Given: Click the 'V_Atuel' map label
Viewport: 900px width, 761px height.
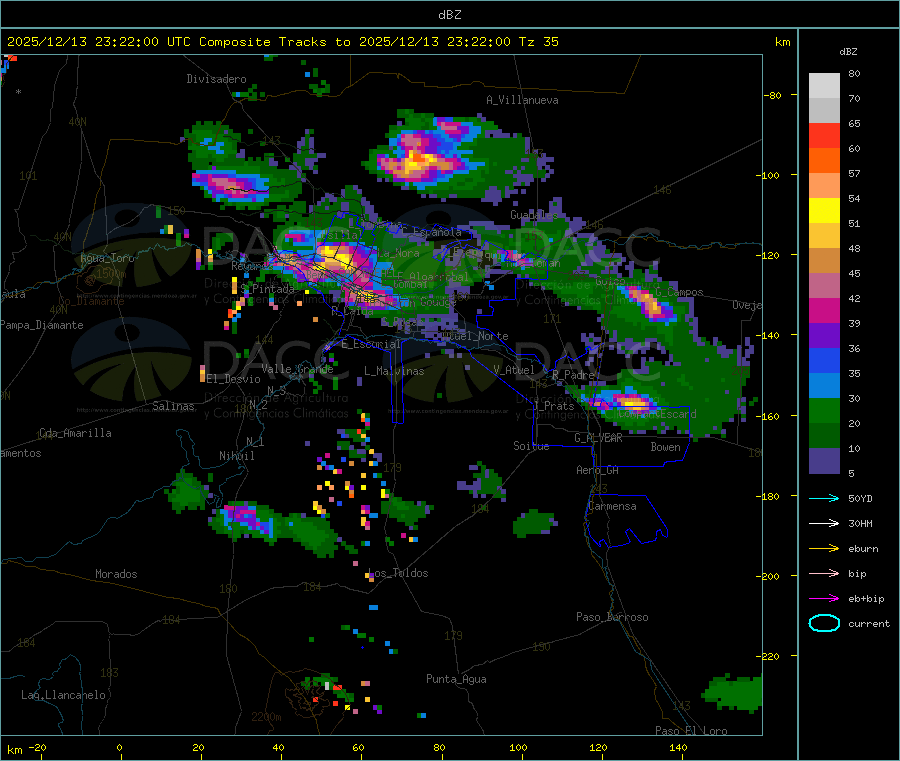Looking at the screenshot, I should point(514,370).
